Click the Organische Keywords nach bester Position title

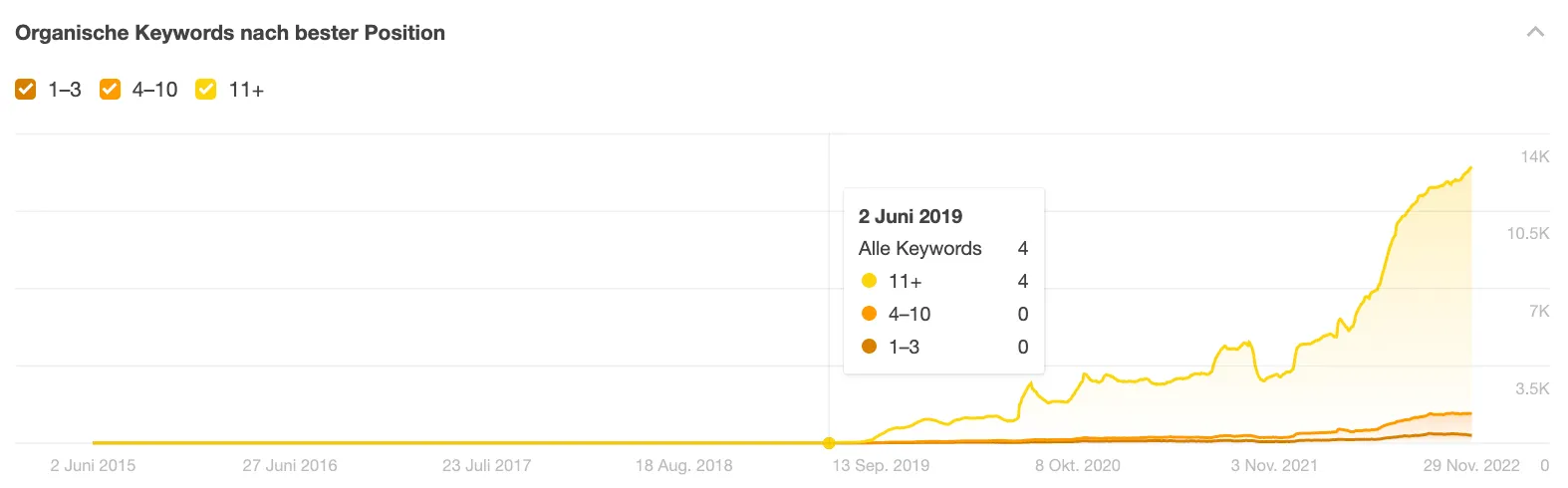click(x=230, y=33)
